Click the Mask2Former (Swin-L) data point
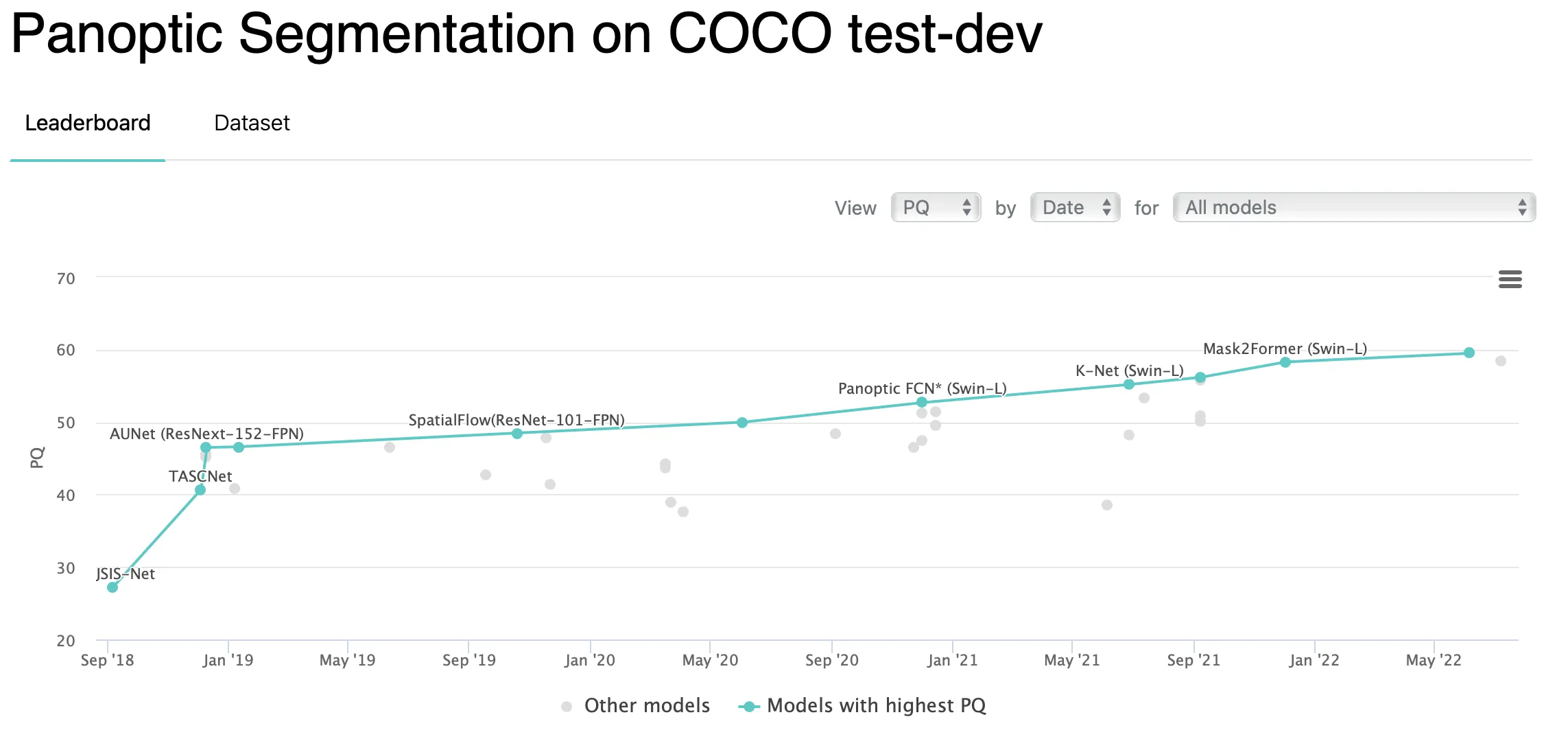 (x=1285, y=362)
